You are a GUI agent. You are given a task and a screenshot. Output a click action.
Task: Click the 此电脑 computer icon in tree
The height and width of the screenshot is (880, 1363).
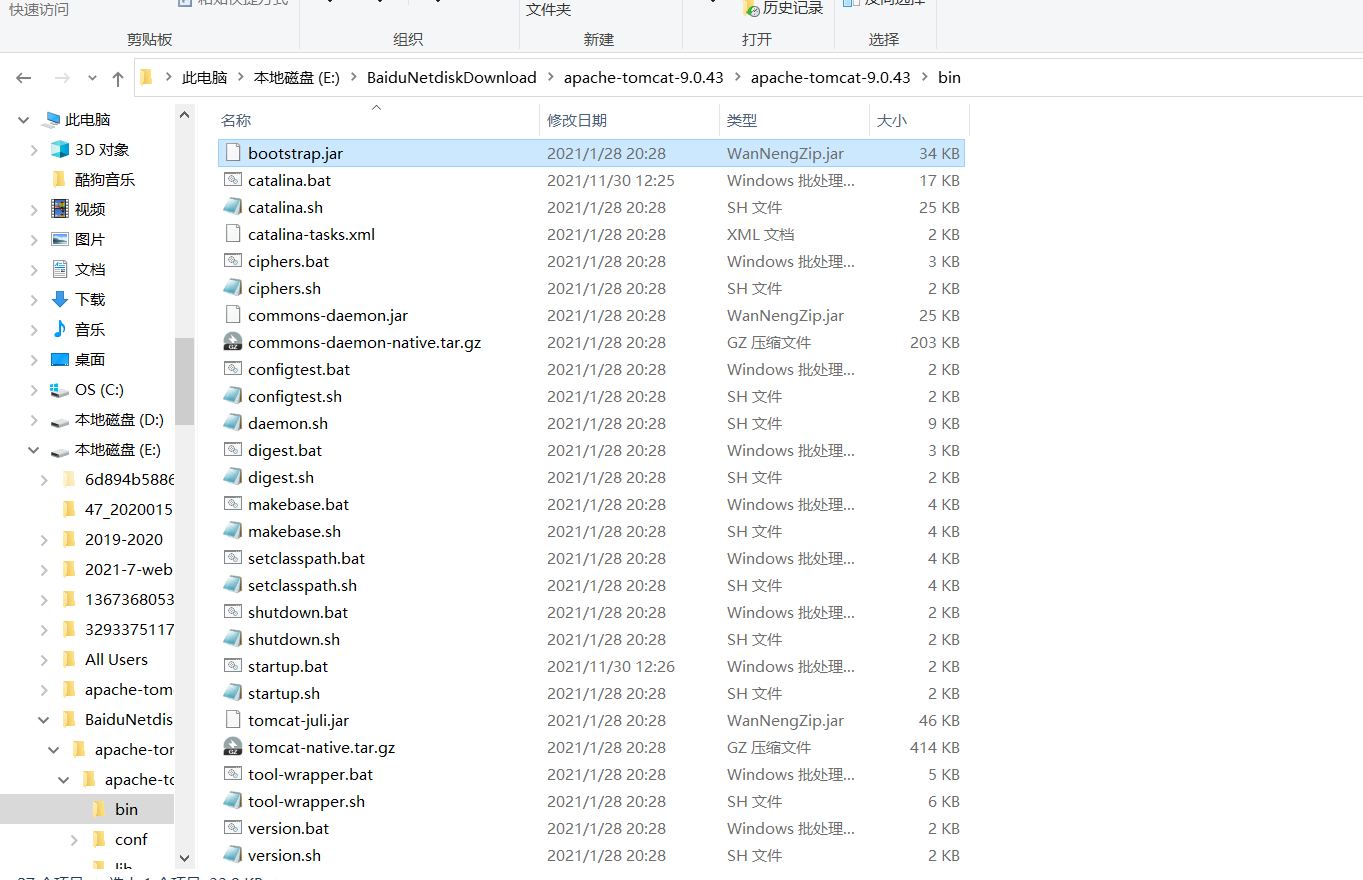click(50, 119)
